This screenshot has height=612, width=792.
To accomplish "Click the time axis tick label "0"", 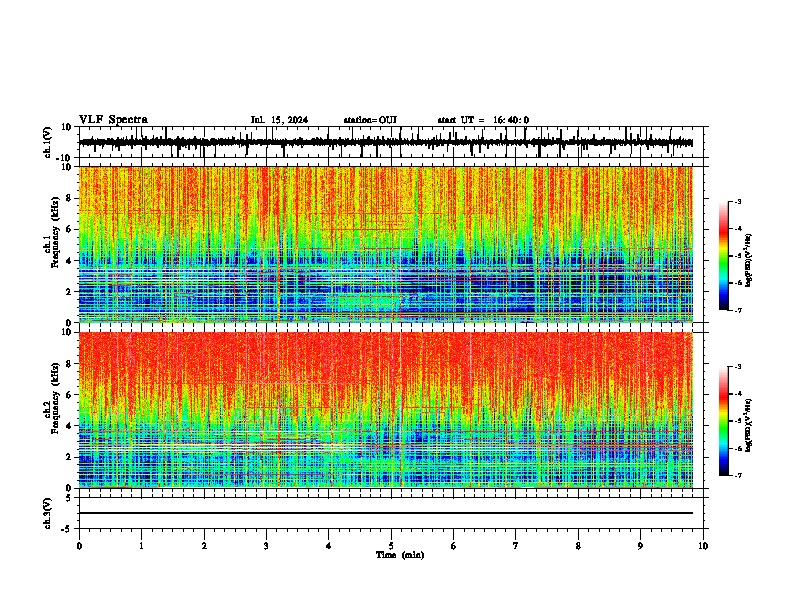I will pyautogui.click(x=79, y=546).
